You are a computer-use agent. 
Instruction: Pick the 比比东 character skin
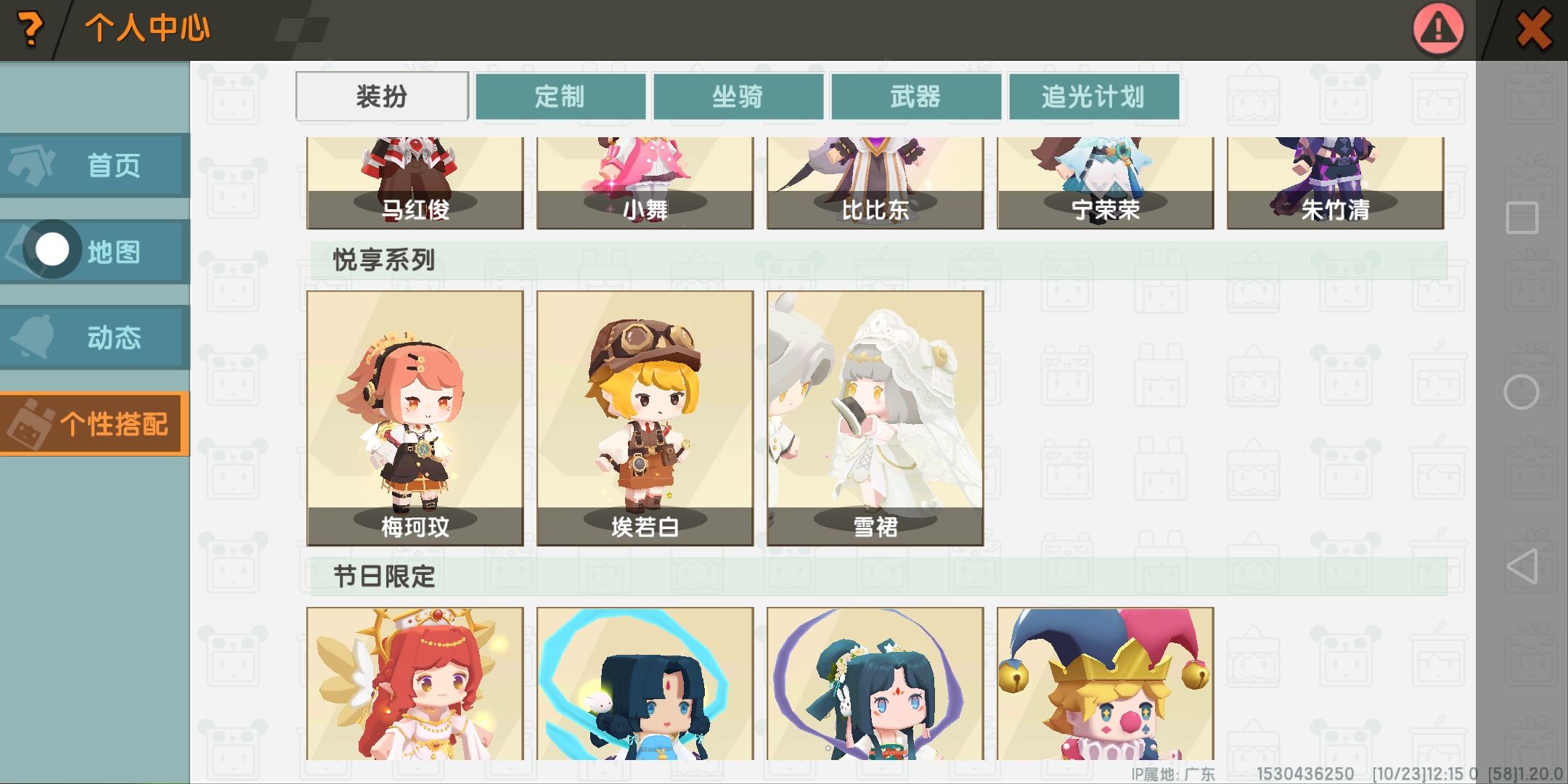click(x=875, y=183)
